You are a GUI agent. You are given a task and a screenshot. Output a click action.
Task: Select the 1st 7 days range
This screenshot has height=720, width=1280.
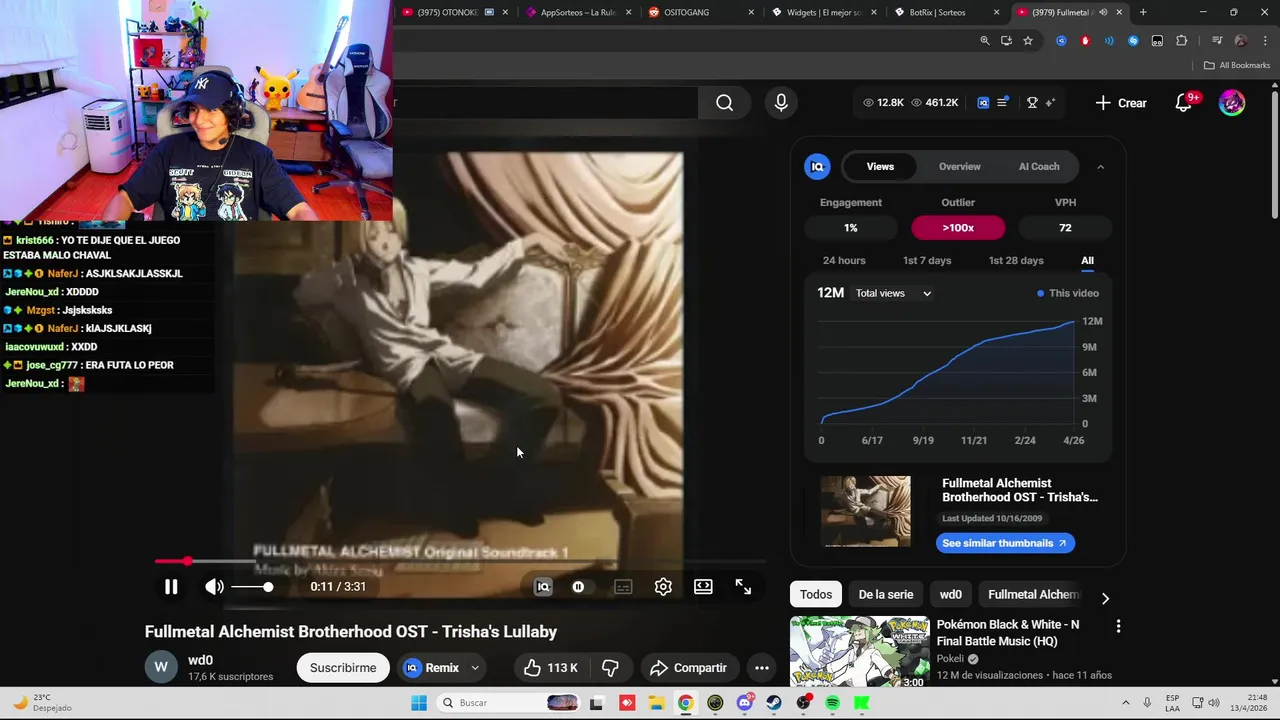point(927,261)
